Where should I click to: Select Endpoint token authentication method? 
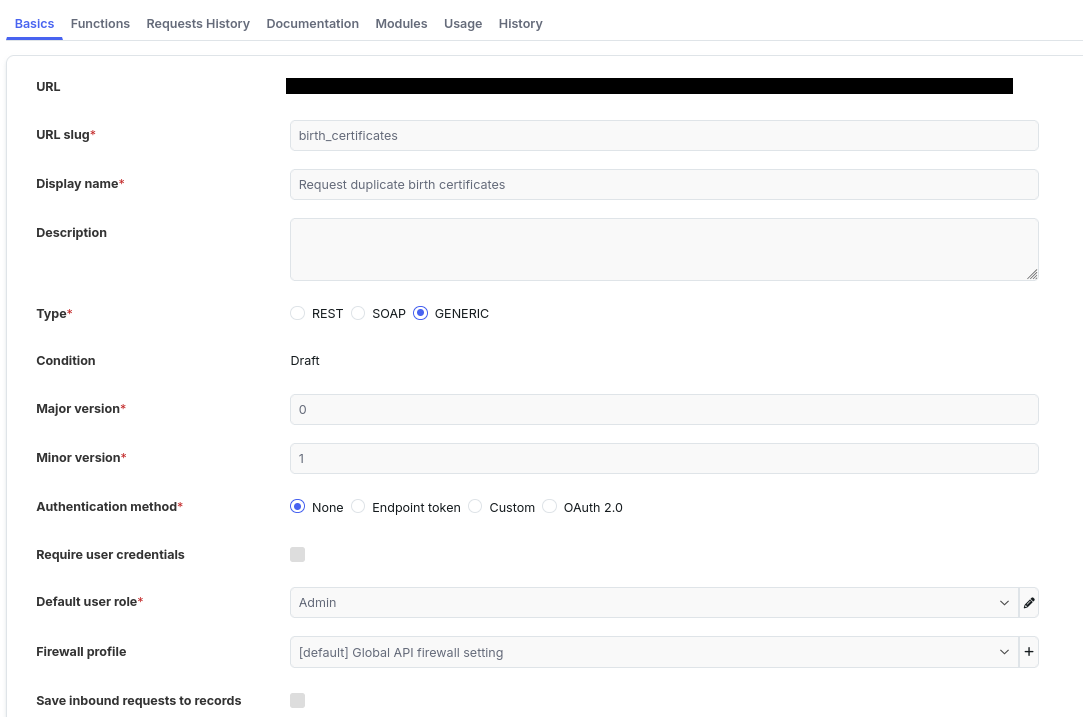point(358,507)
